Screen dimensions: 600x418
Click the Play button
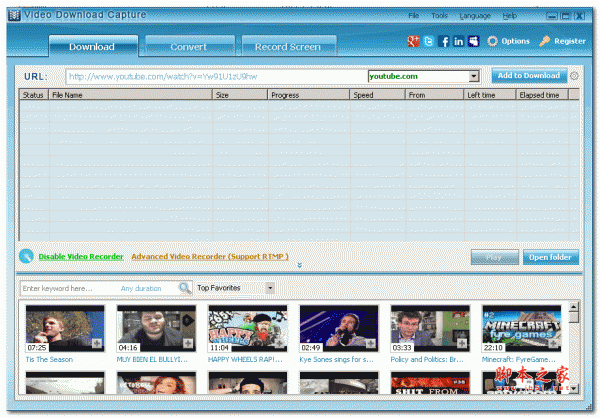pos(494,257)
